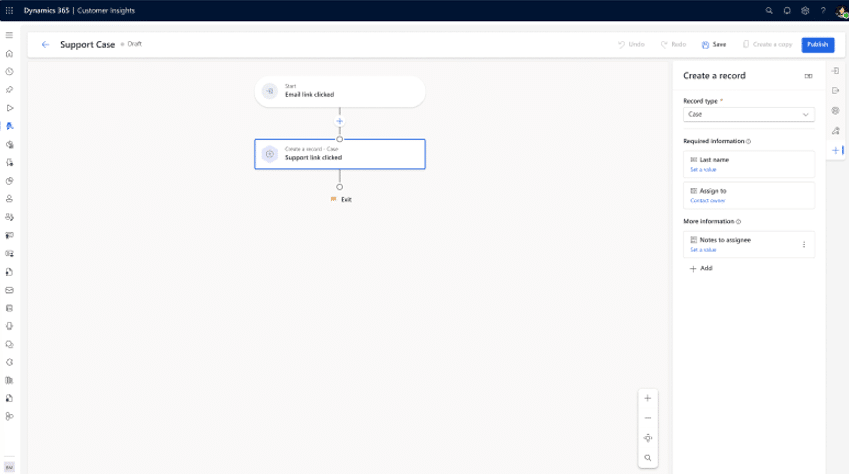Toggle Create a record pane expand icon
Image resolution: width=849 pixels, height=474 pixels.
[808, 76]
